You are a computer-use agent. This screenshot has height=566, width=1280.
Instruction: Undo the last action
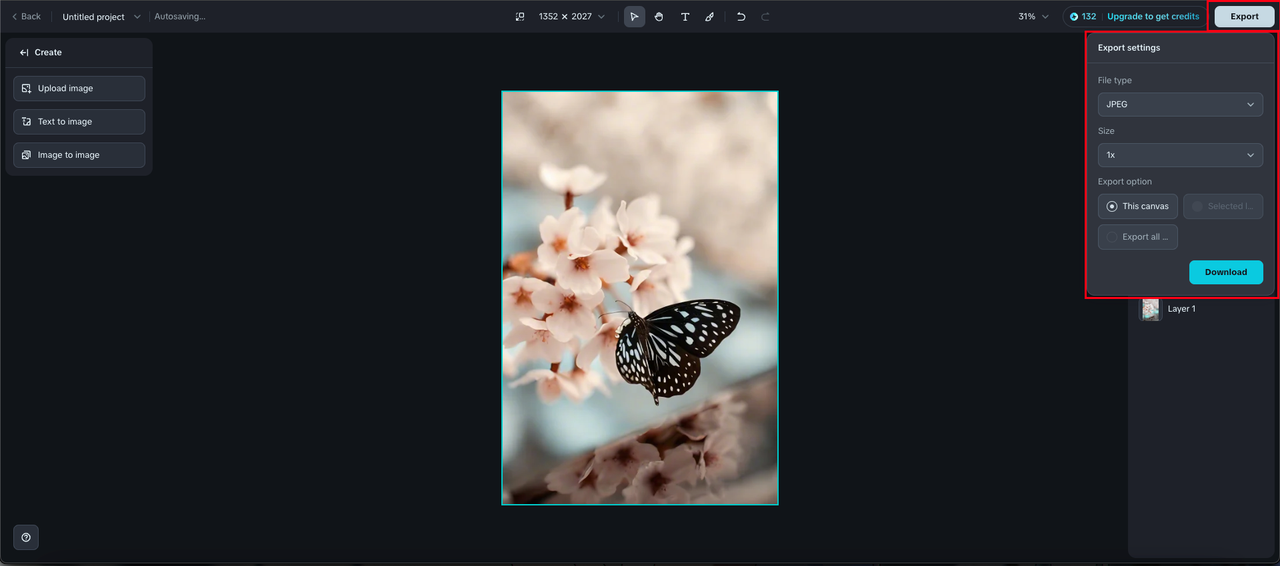click(741, 17)
